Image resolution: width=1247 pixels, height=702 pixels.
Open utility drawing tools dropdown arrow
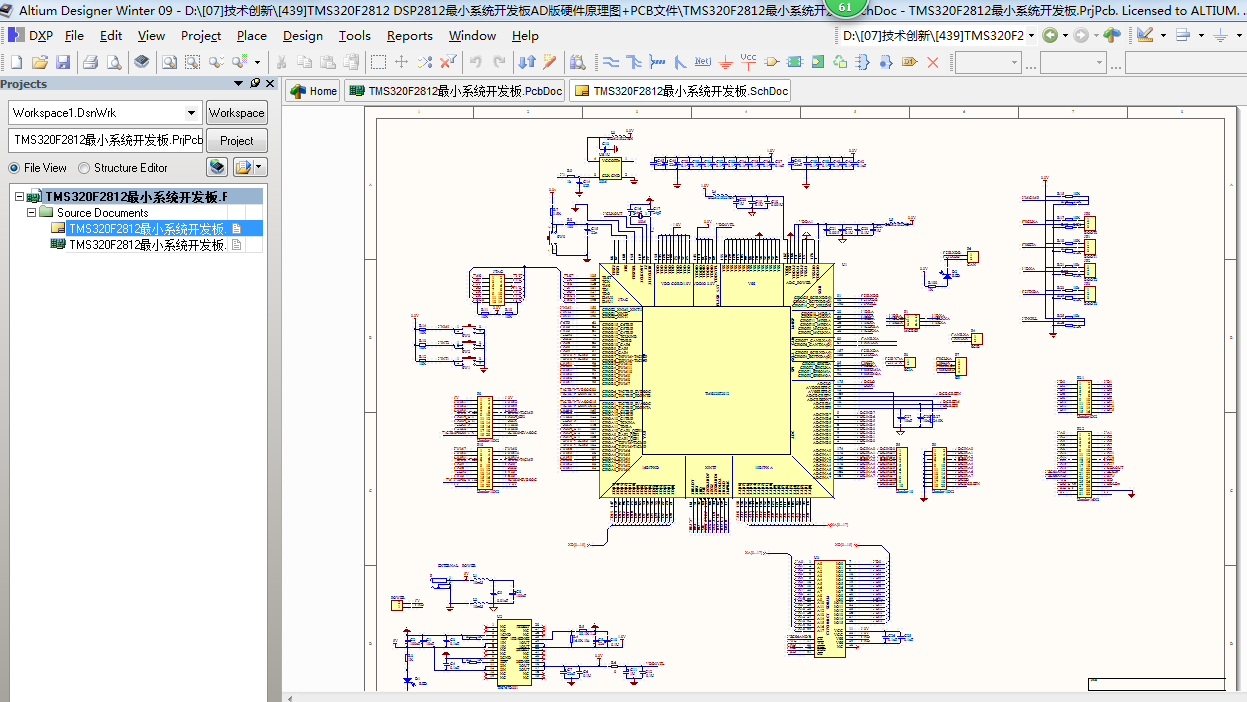coord(1163,35)
